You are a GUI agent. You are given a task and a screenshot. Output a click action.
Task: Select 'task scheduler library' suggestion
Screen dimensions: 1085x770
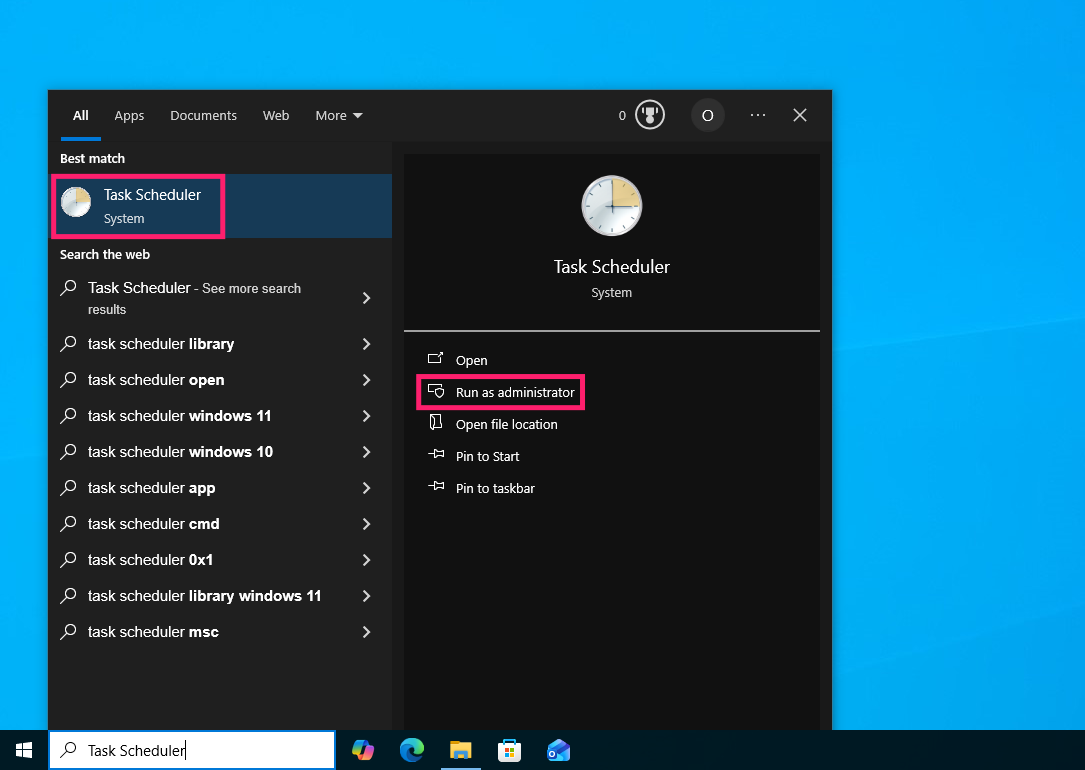coord(221,344)
